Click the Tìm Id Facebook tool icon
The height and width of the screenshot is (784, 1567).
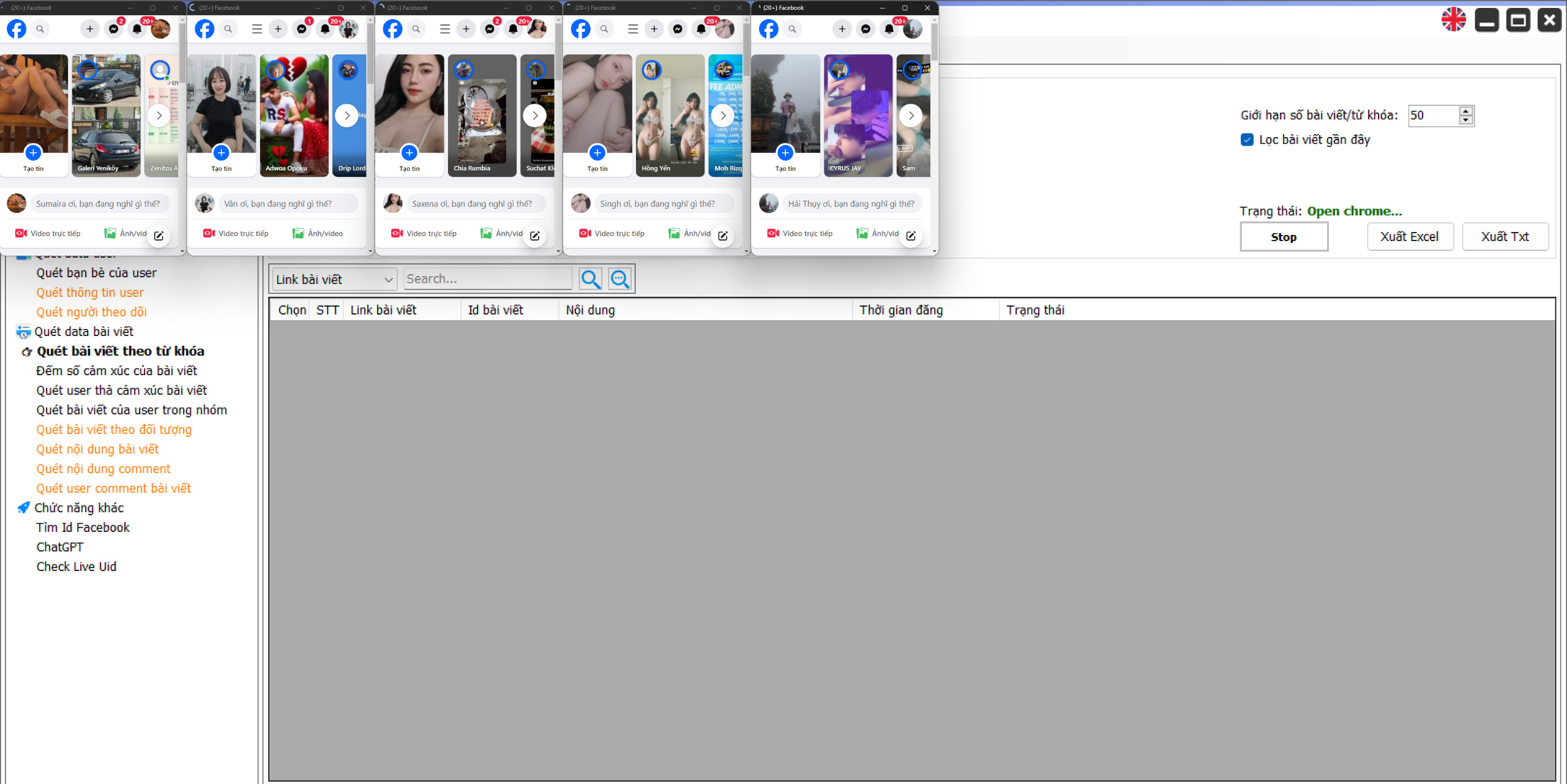(83, 527)
